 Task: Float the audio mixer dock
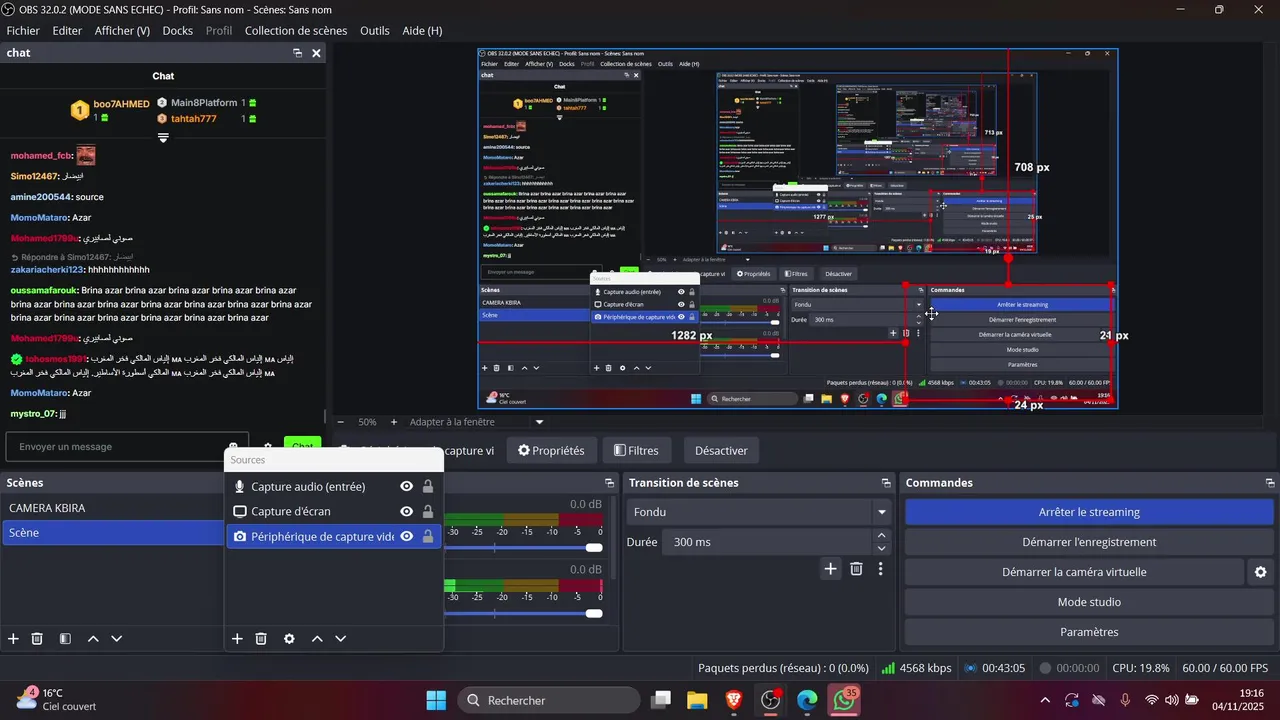click(x=609, y=483)
